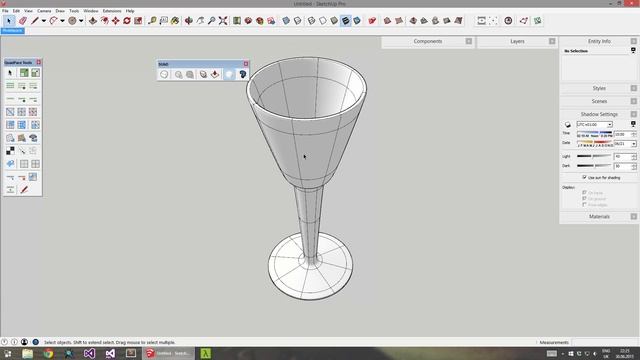This screenshot has height=360, width=640.
Task: Click the Solid Inspector icon in Solid toolbar
Action: pos(243,74)
